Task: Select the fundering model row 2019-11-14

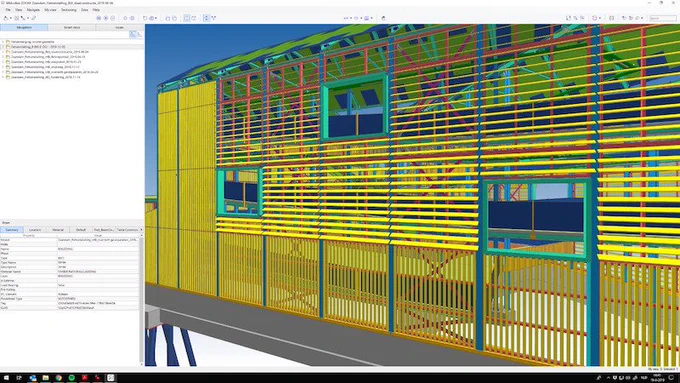Action: [x=46, y=77]
